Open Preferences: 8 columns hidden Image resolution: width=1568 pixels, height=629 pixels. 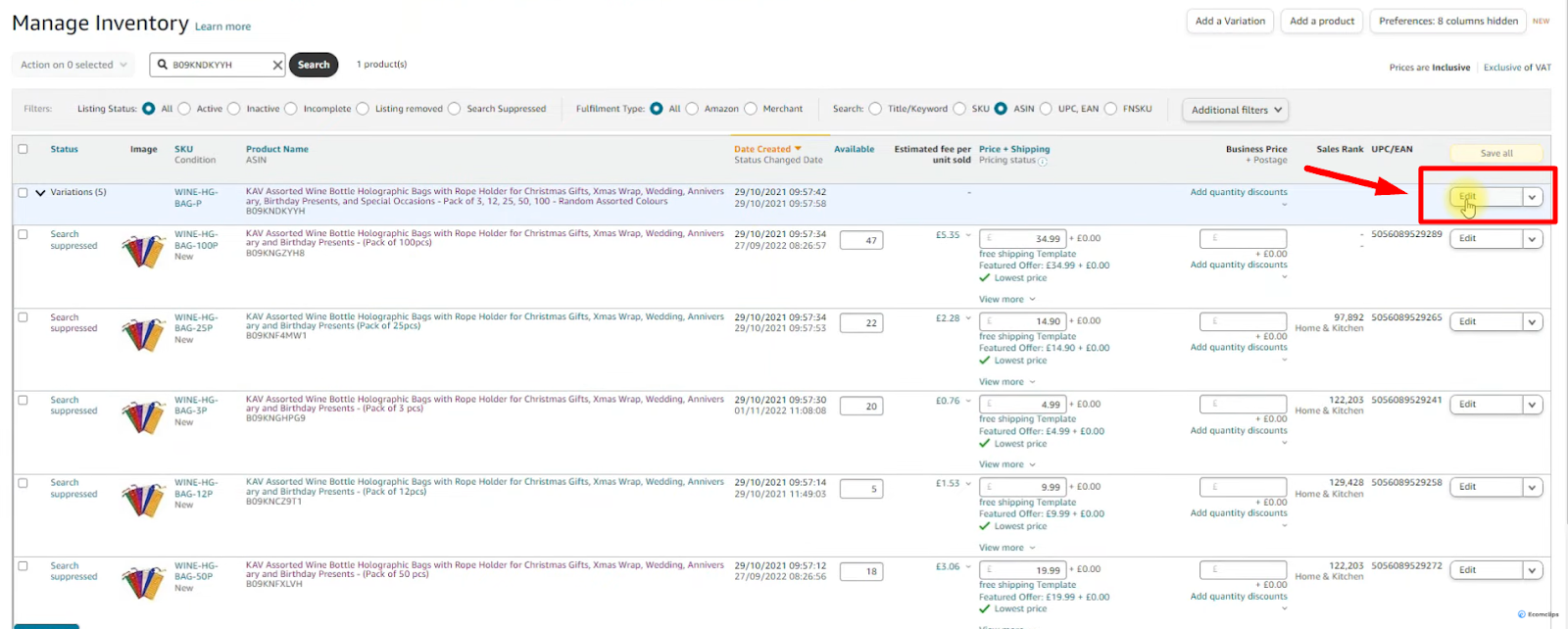pyautogui.click(x=1448, y=21)
